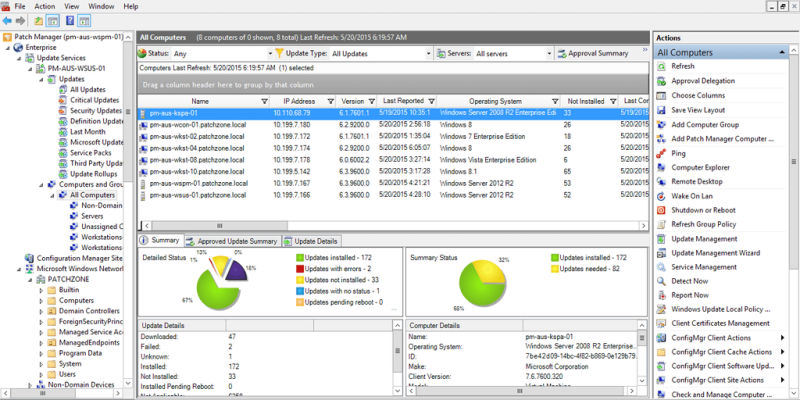This screenshot has height=400, width=800.
Task: Launch Remote Desktop action
Action: [x=696, y=181]
